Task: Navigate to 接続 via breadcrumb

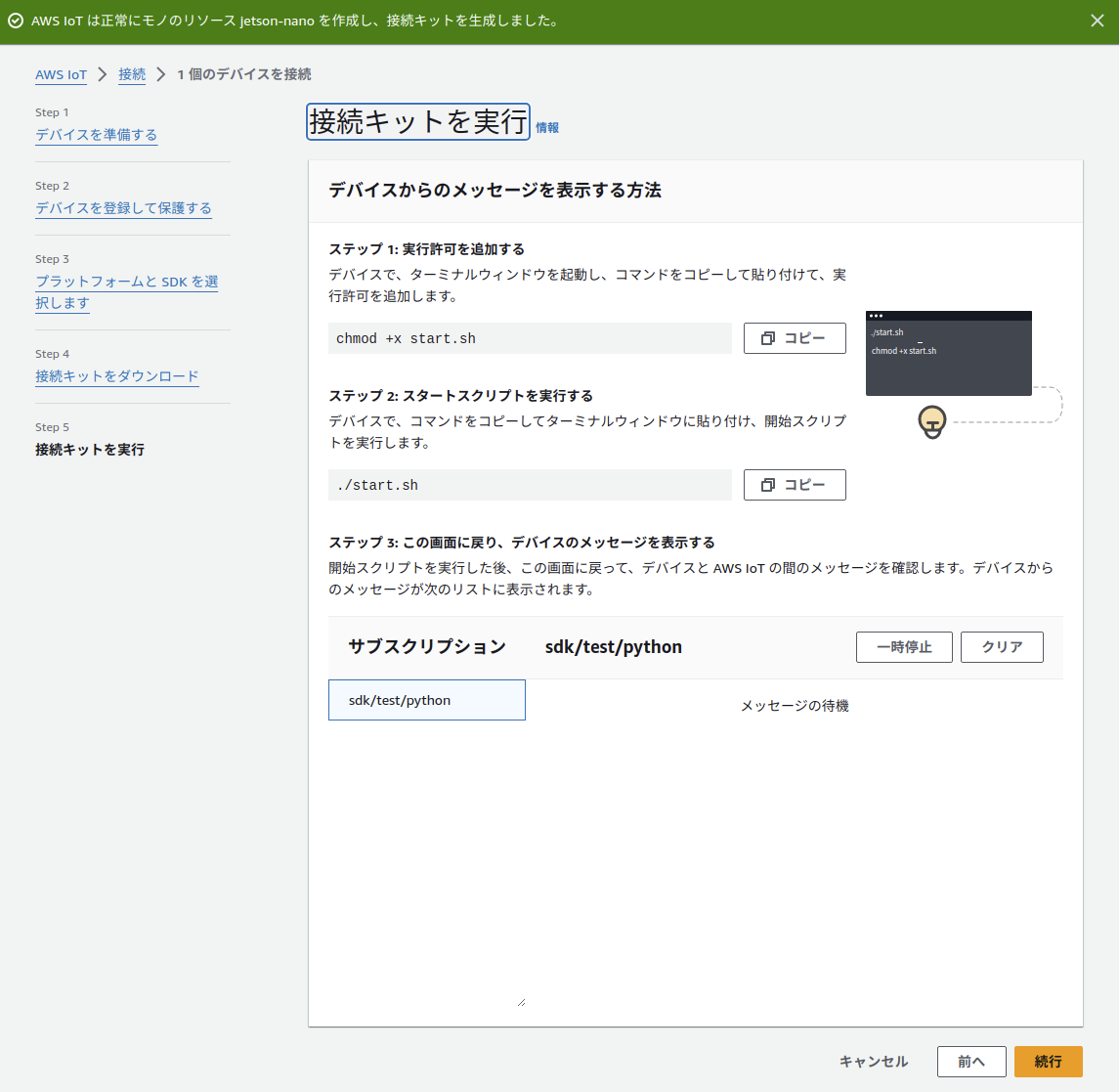Action: tap(131, 74)
